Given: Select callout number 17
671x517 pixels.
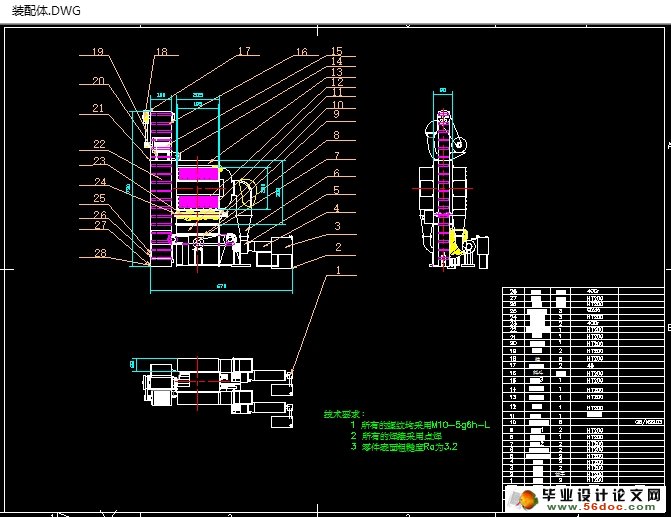Looking at the screenshot, I should [244, 51].
